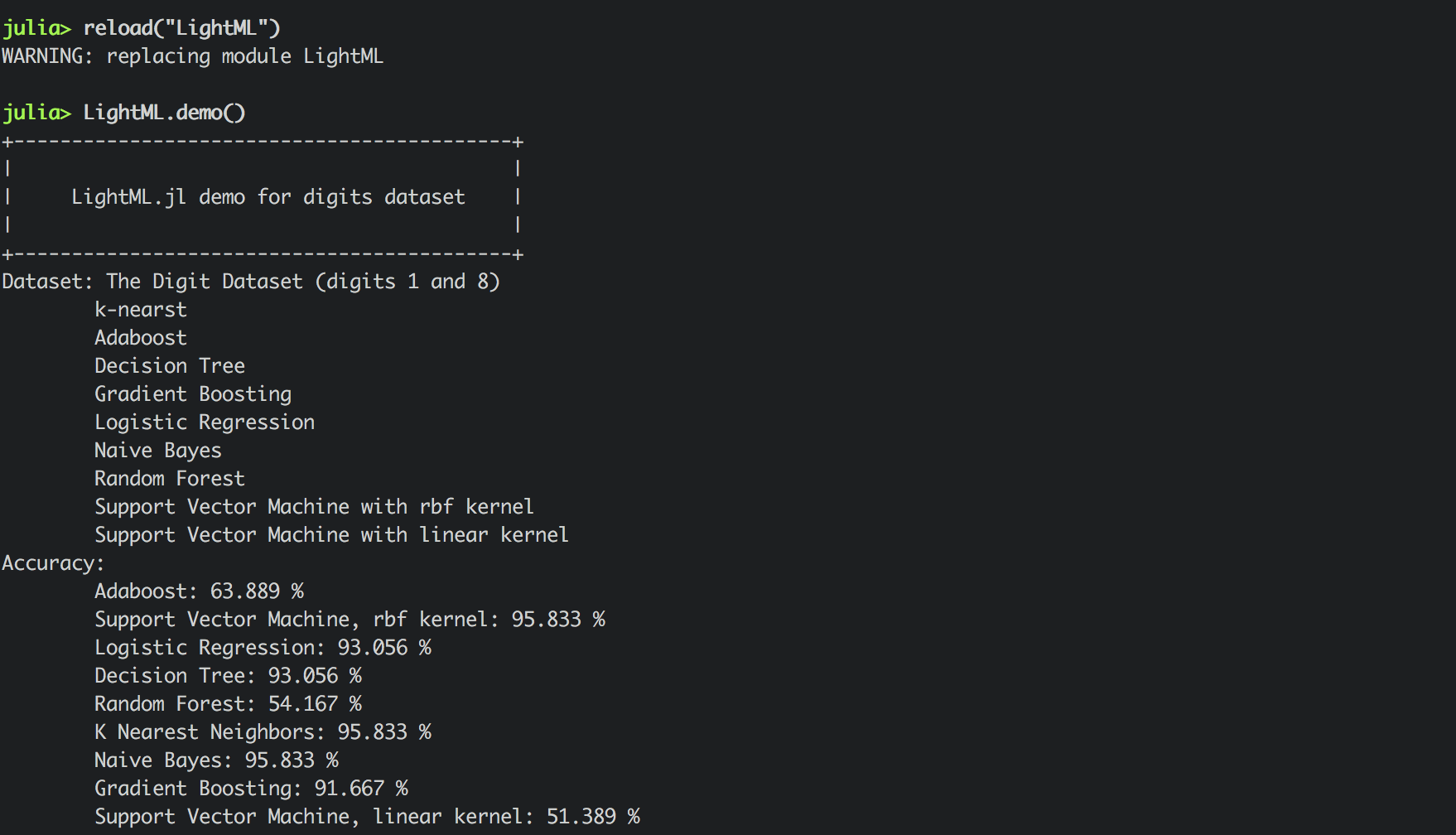
Task: Click the Accuracy: heading
Action: pos(53,563)
